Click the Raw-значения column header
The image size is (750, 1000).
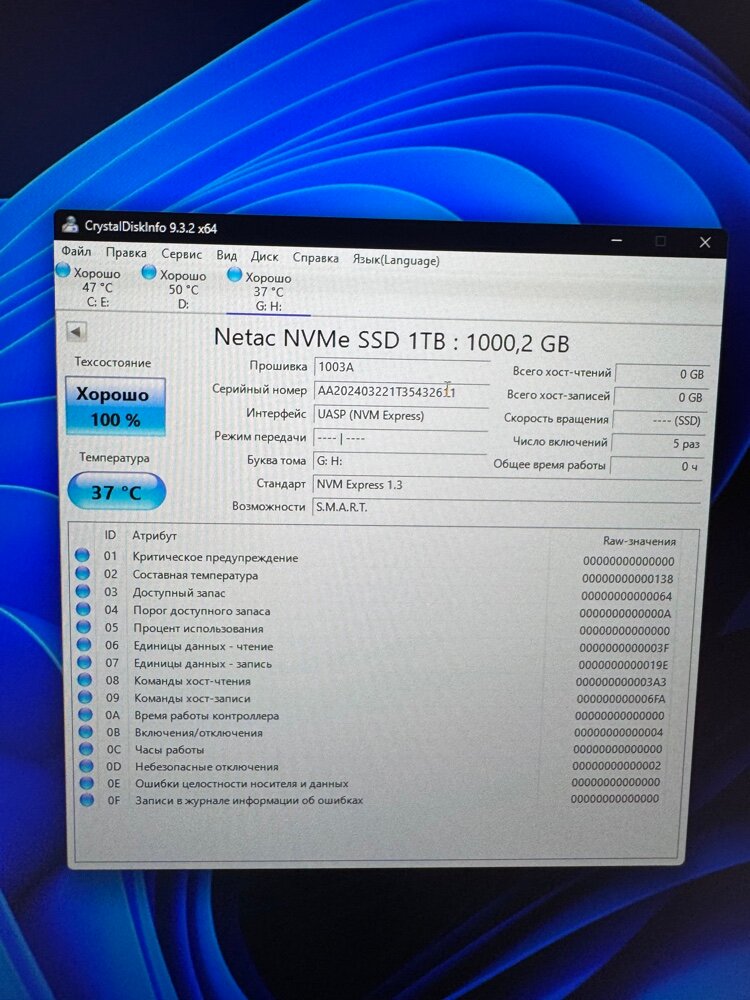tap(639, 541)
